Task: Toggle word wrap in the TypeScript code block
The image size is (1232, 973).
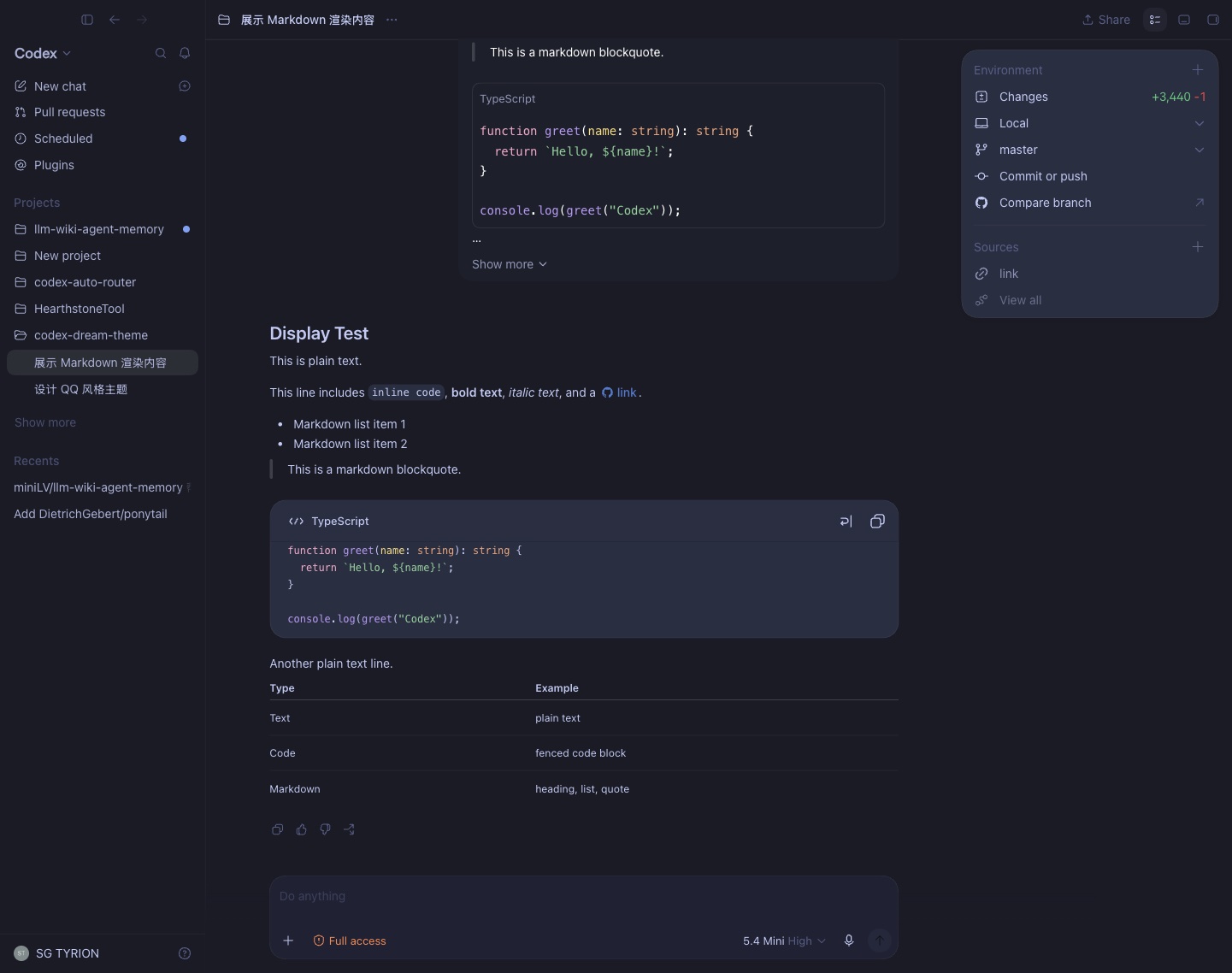Action: point(846,522)
